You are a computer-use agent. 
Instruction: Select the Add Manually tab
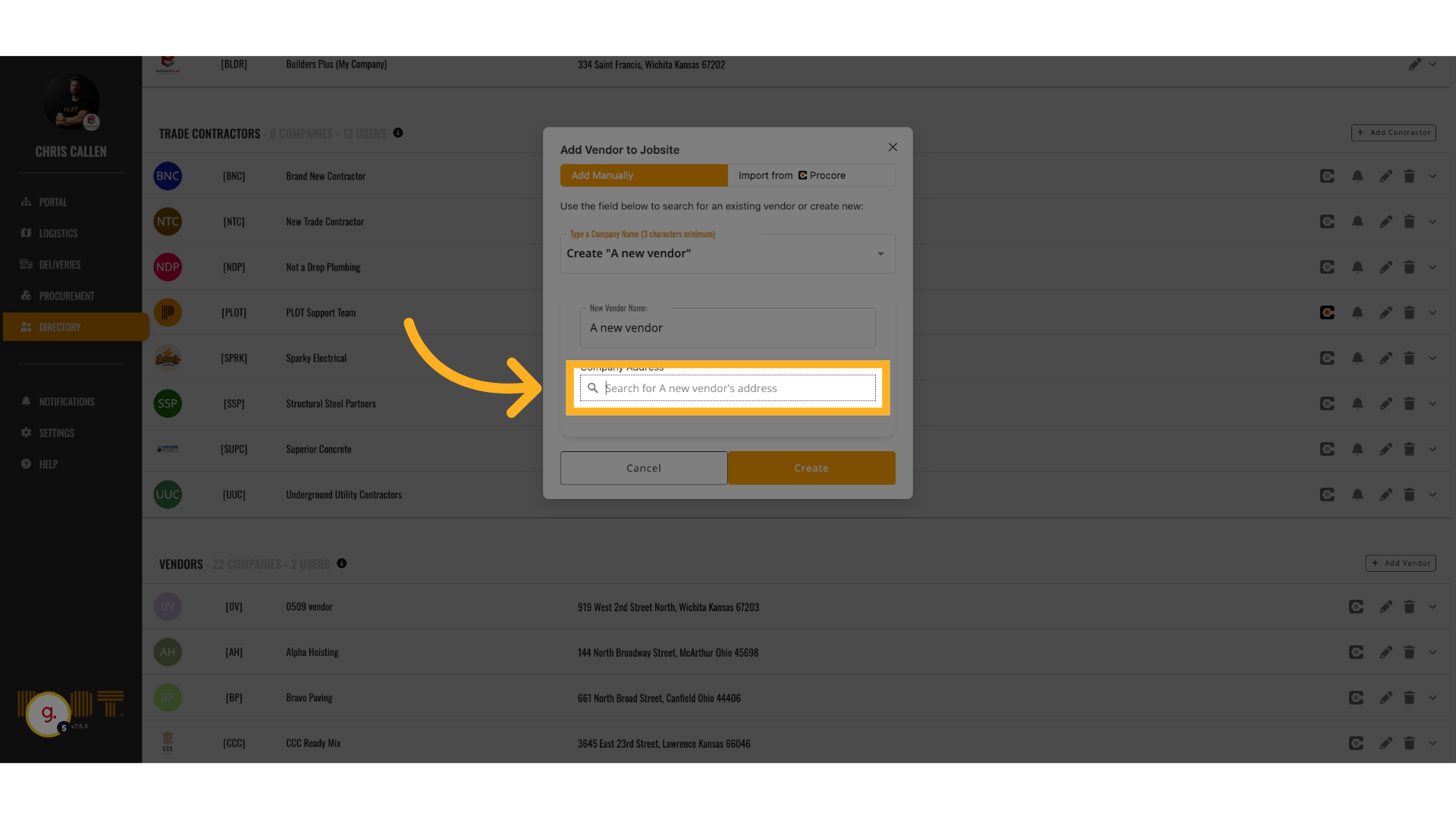(643, 175)
